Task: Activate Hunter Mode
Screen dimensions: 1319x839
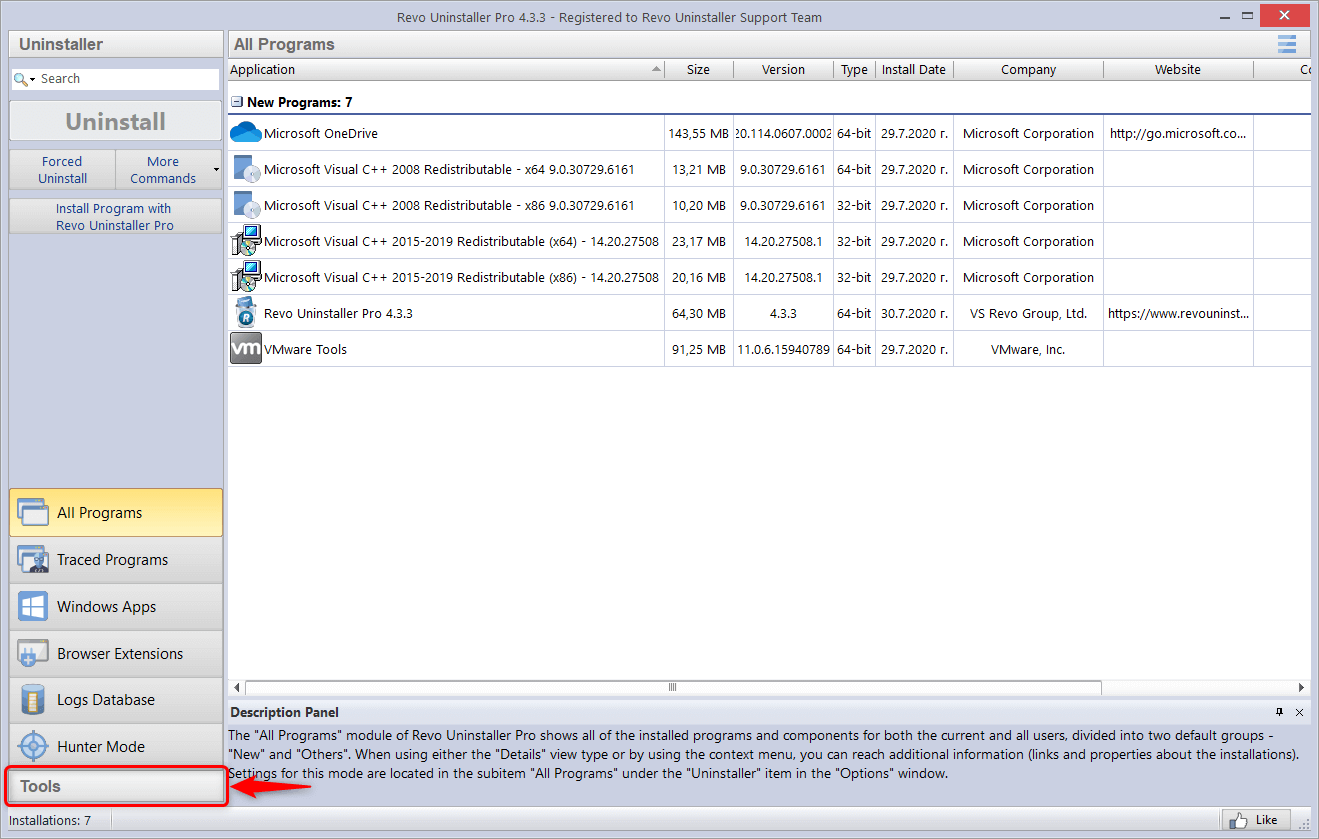Action: 116,747
